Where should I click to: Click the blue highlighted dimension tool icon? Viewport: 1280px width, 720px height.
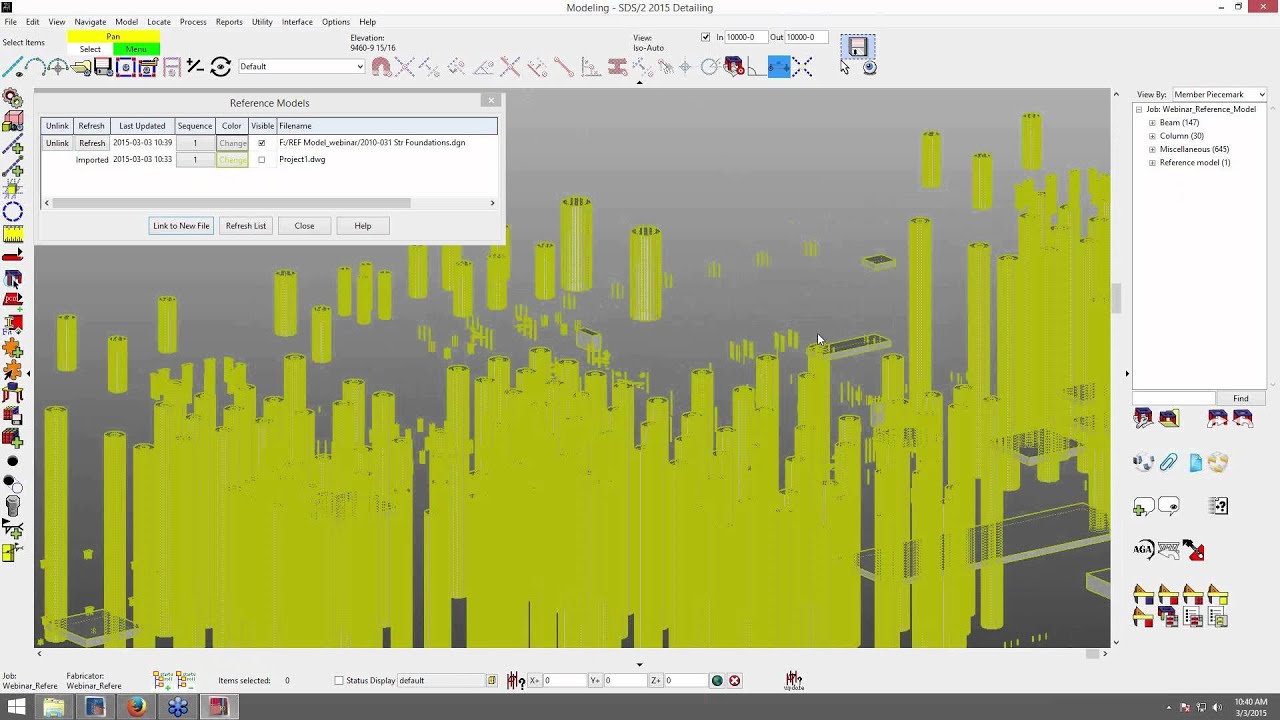coord(779,67)
